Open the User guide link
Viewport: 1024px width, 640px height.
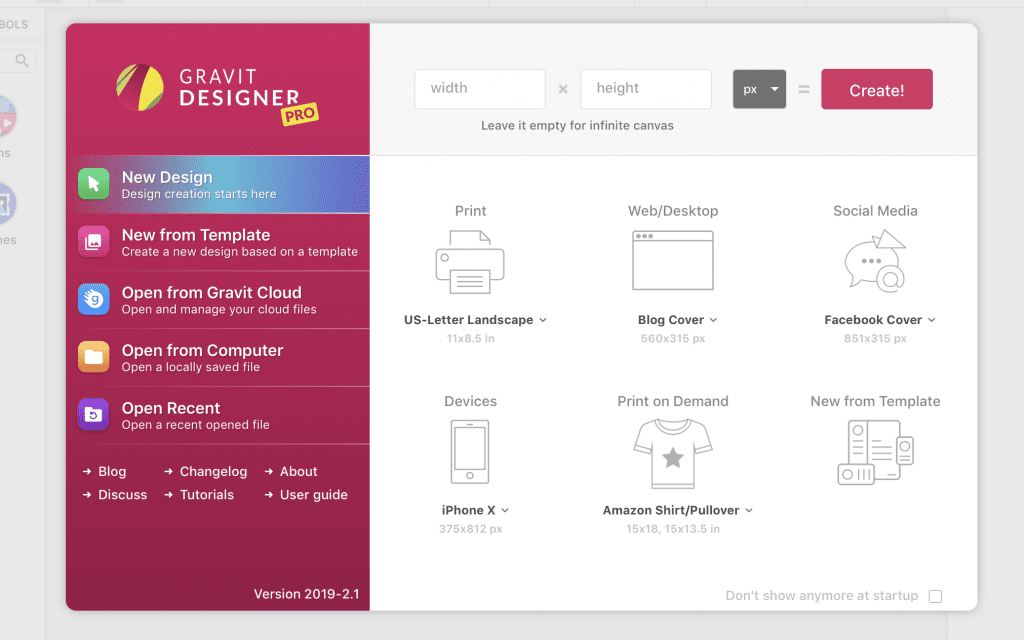pyautogui.click(x=311, y=494)
